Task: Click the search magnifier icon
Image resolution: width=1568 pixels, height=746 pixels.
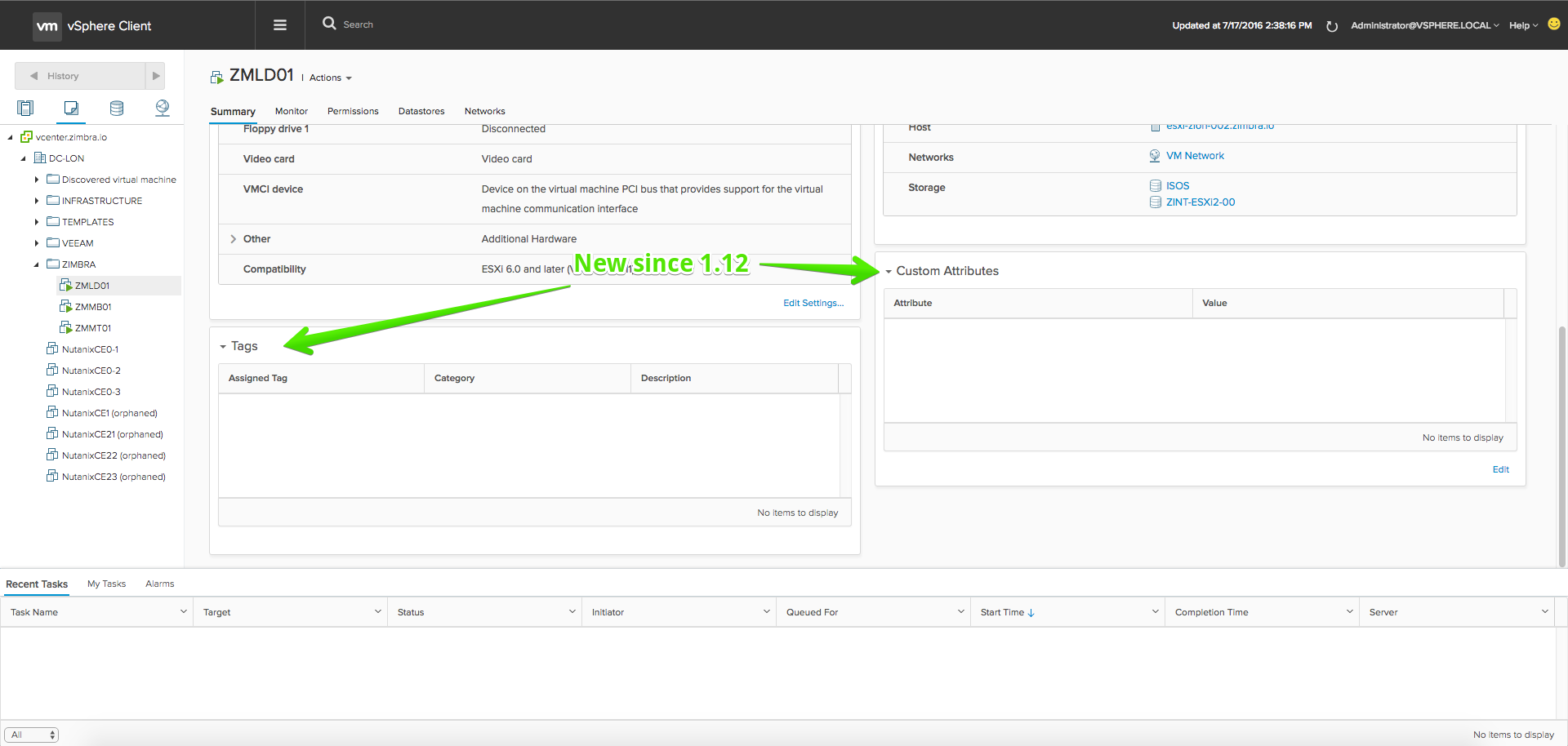Action: (x=329, y=24)
